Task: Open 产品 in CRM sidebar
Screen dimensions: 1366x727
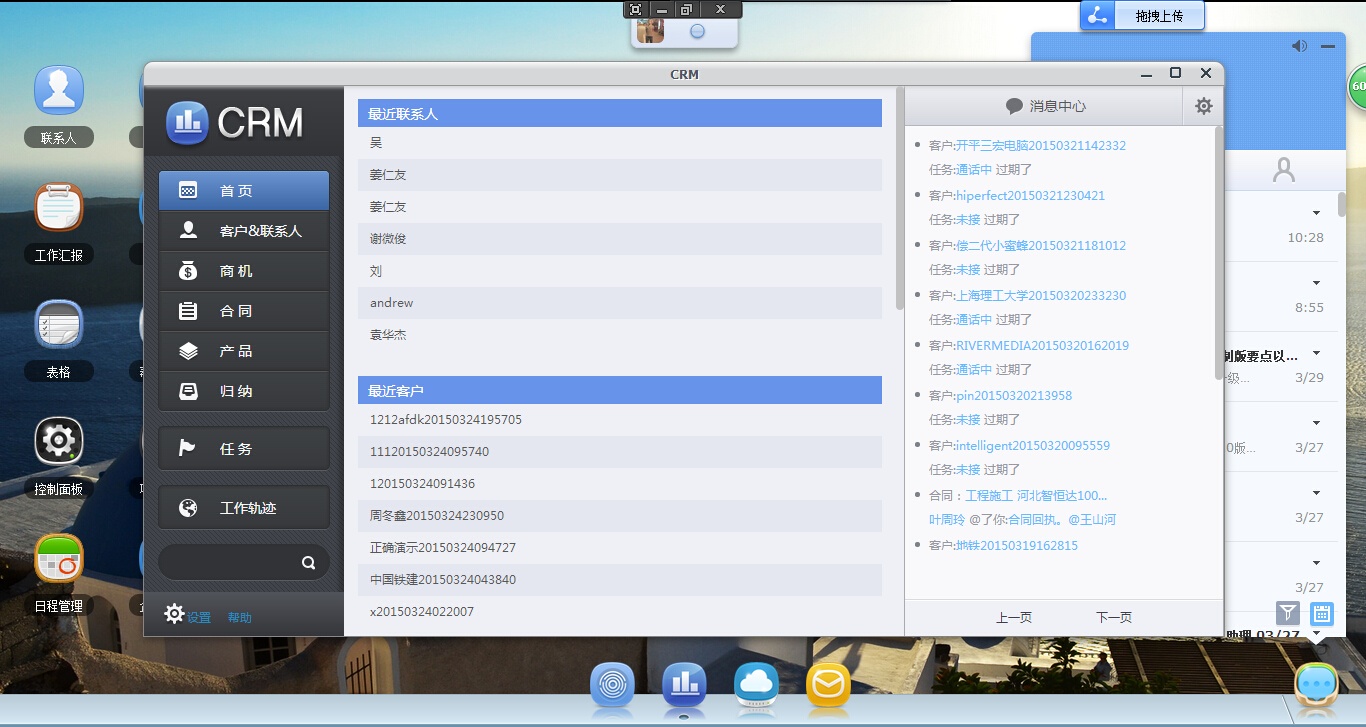Action: point(244,351)
